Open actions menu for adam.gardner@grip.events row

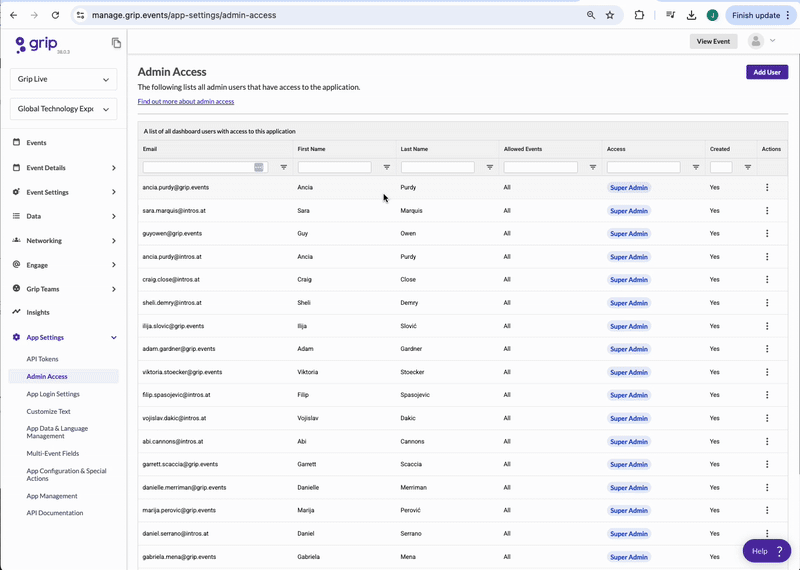pos(767,349)
